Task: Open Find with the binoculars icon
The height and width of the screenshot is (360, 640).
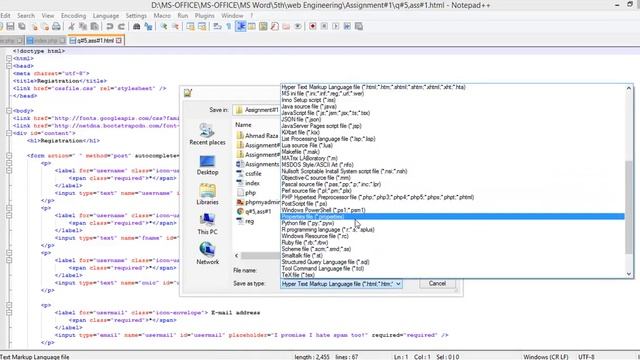Action: click(x=137, y=27)
